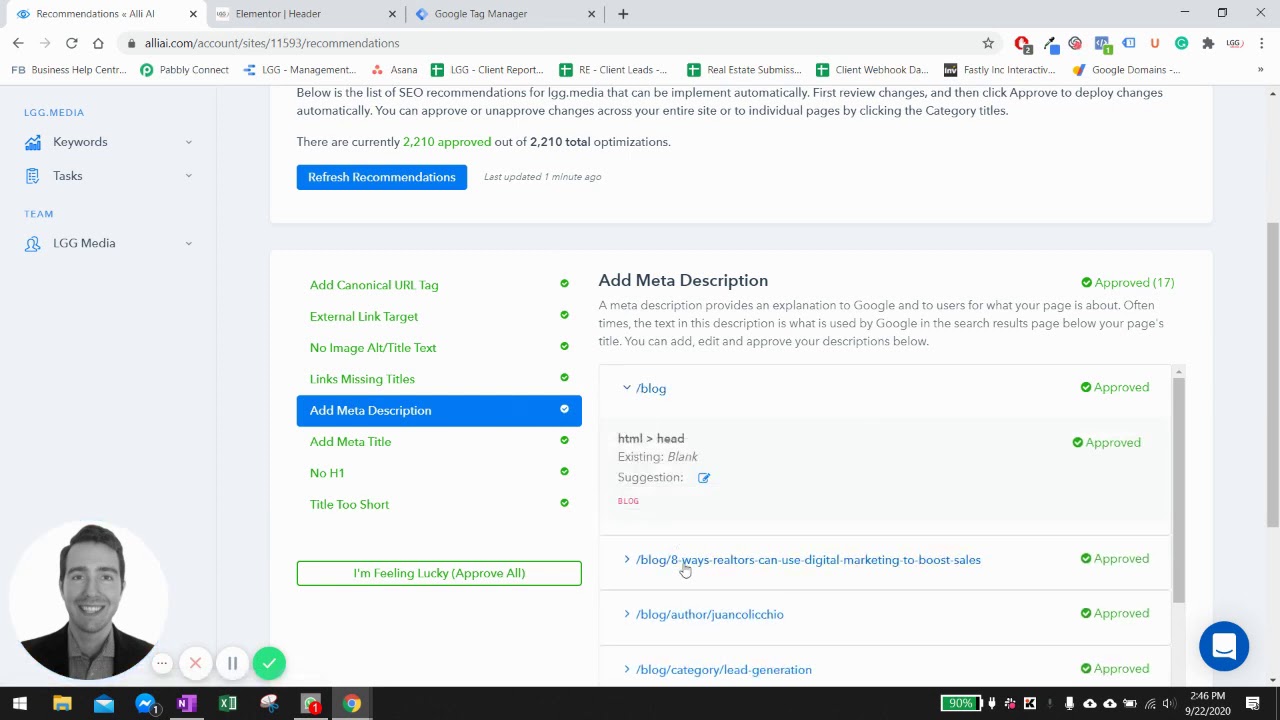
Task: Open the Tasks section in the sidebar
Action: [67, 176]
